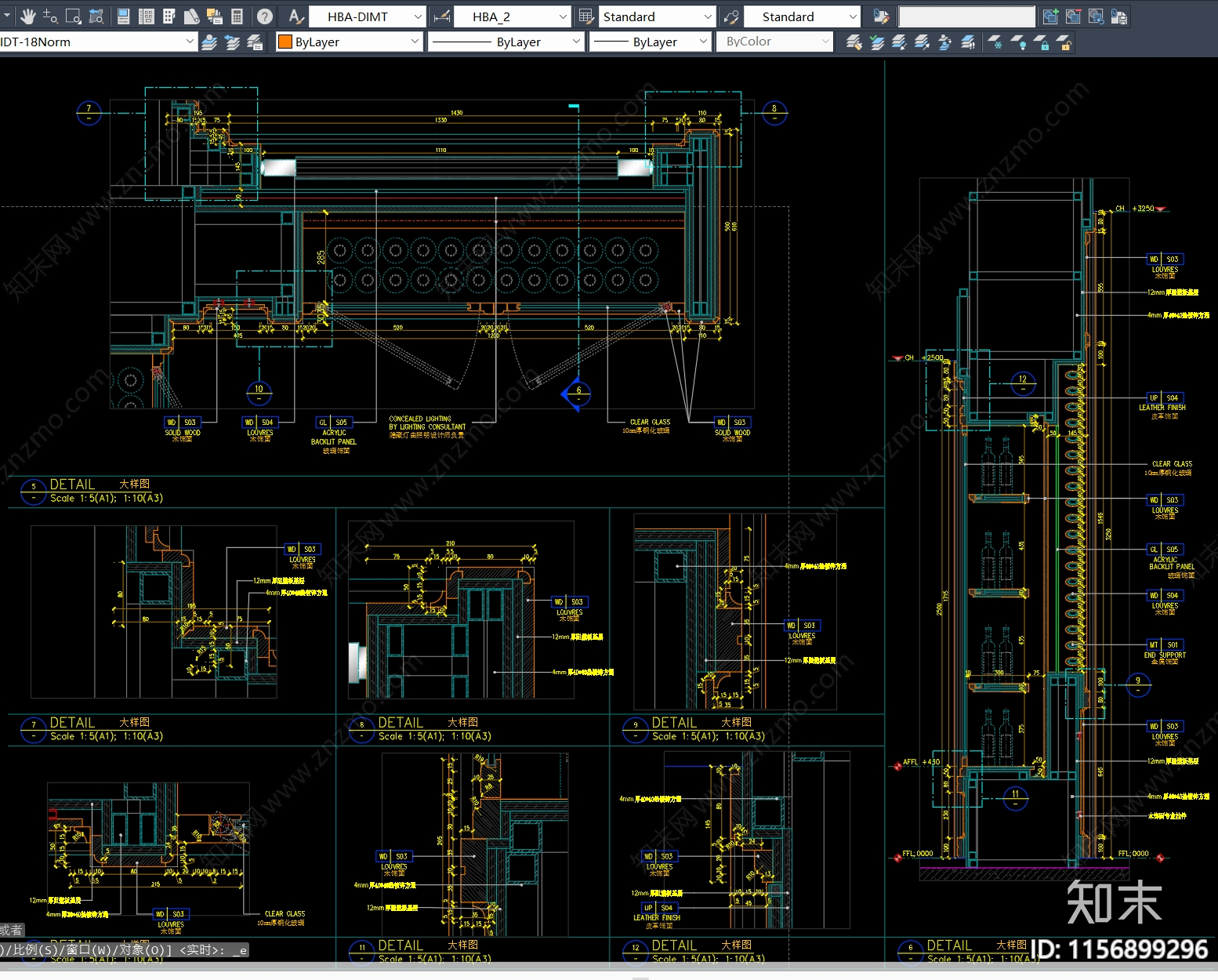Image resolution: width=1218 pixels, height=980 pixels.
Task: Lock the selected object's layer icon
Action: (1040, 42)
